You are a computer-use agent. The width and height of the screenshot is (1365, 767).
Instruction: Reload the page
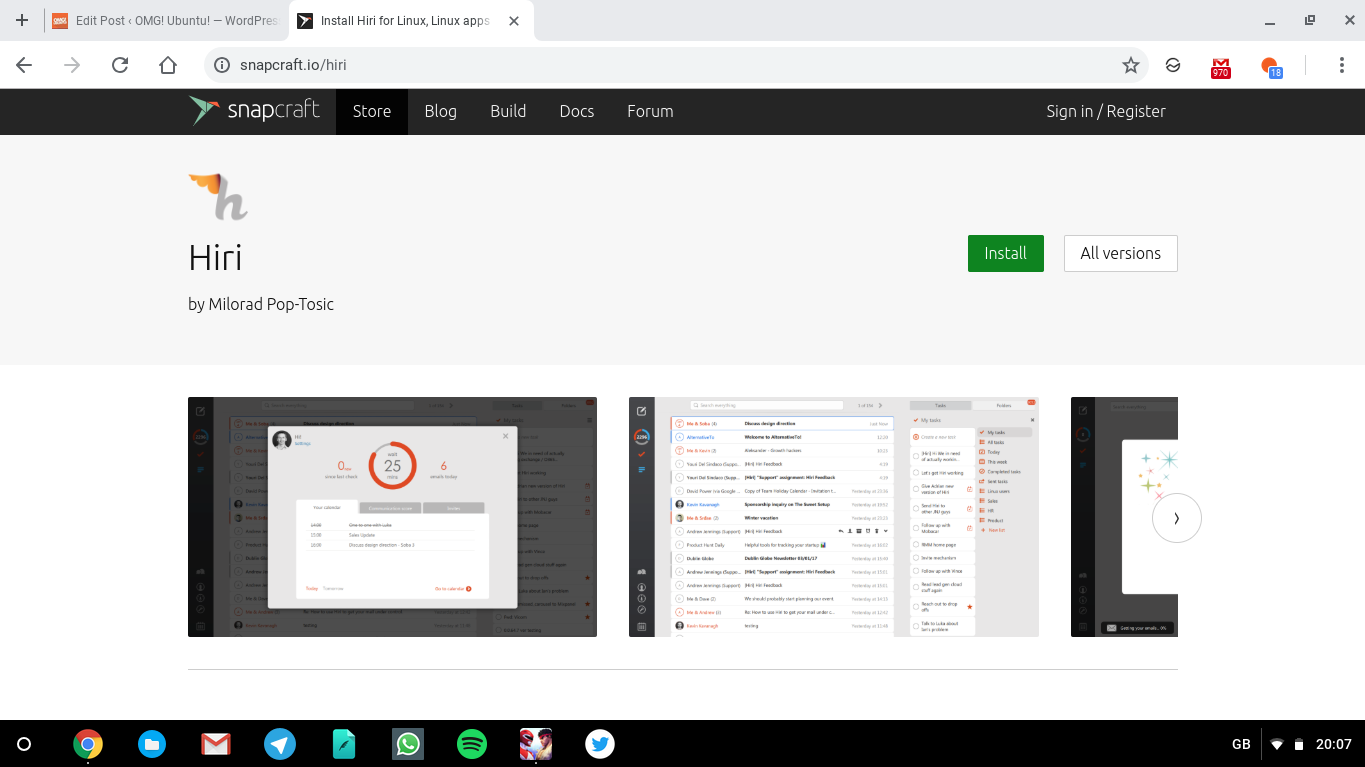120,65
